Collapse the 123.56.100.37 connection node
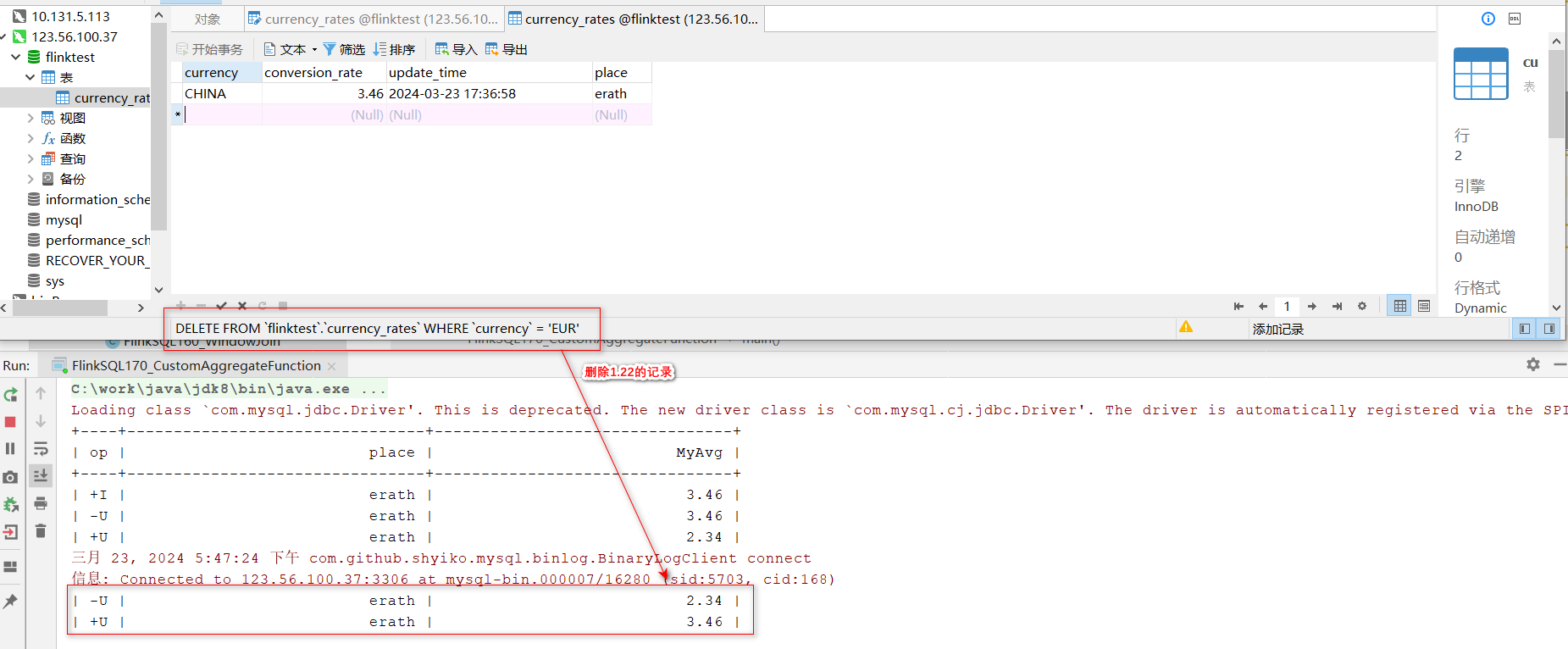The height and width of the screenshot is (649, 1568). (3, 36)
